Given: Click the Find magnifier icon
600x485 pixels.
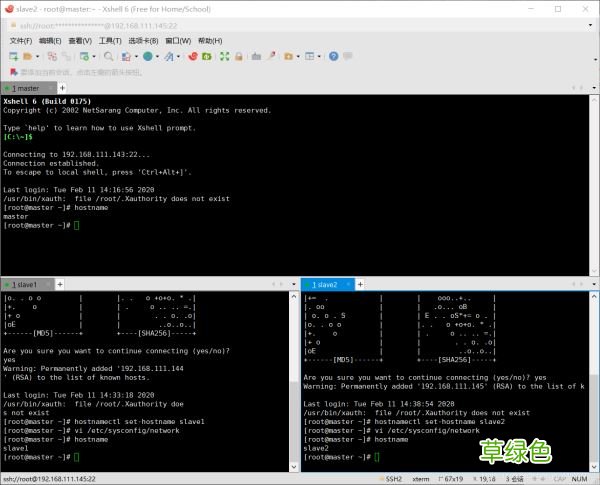Looking at the screenshot, I should pos(109,57).
